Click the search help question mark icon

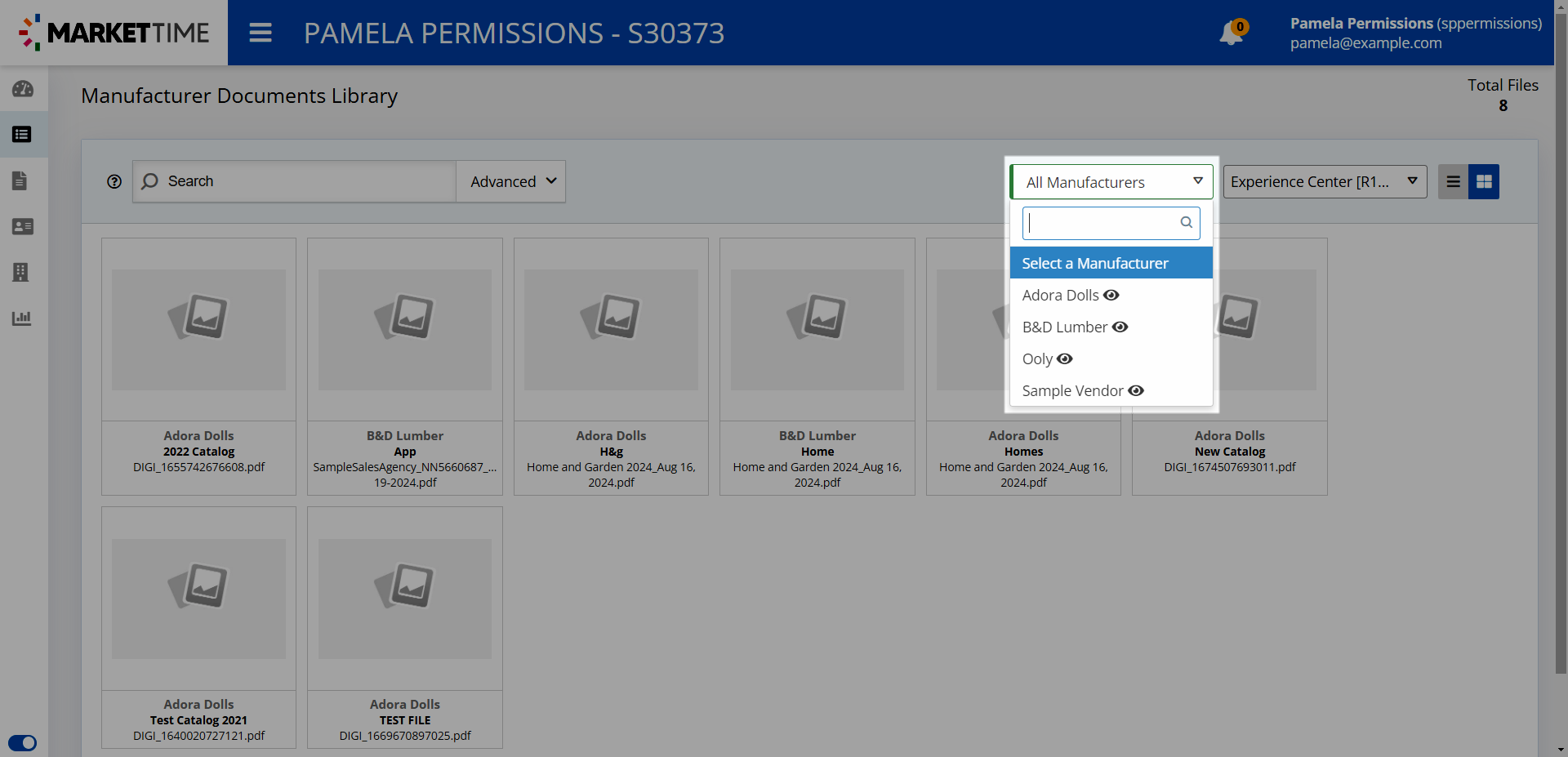tap(114, 181)
